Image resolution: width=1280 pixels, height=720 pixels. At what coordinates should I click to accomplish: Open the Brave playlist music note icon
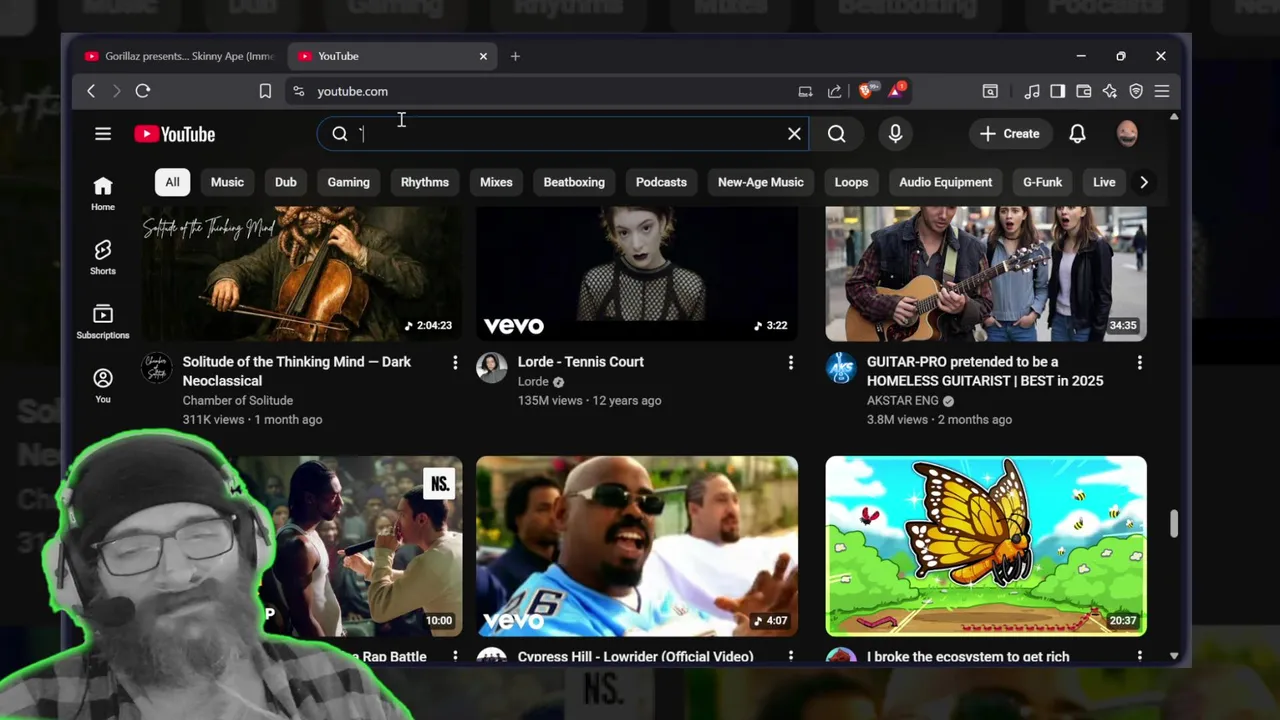pyautogui.click(x=1032, y=91)
